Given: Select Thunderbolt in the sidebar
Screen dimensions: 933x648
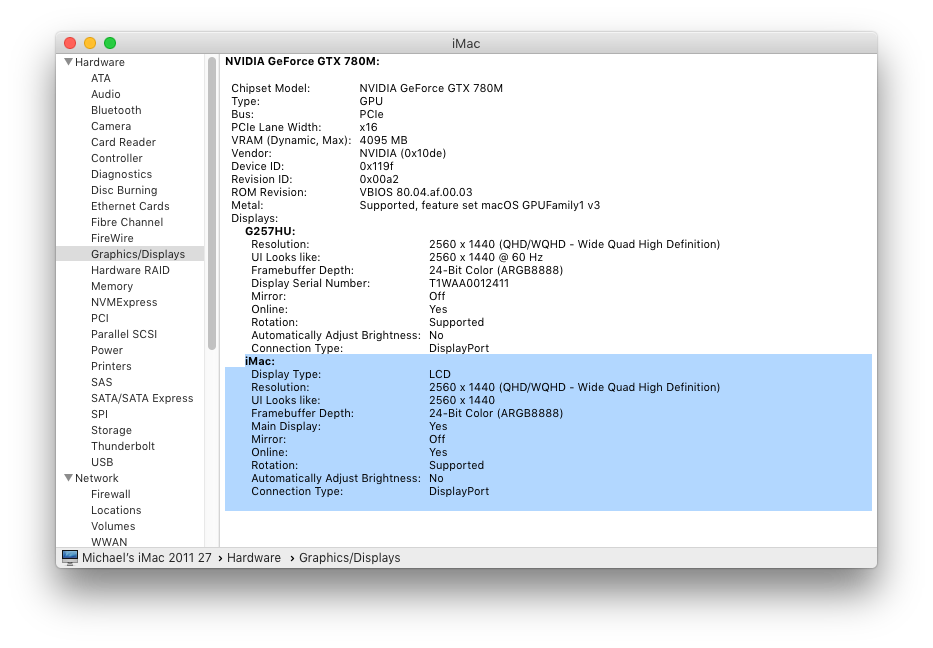Looking at the screenshot, I should point(123,446).
